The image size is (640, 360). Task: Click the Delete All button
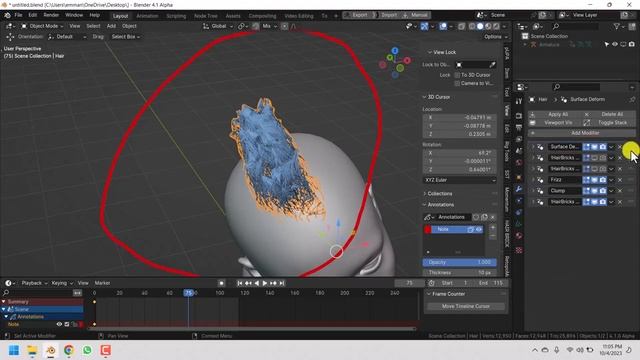coord(608,114)
